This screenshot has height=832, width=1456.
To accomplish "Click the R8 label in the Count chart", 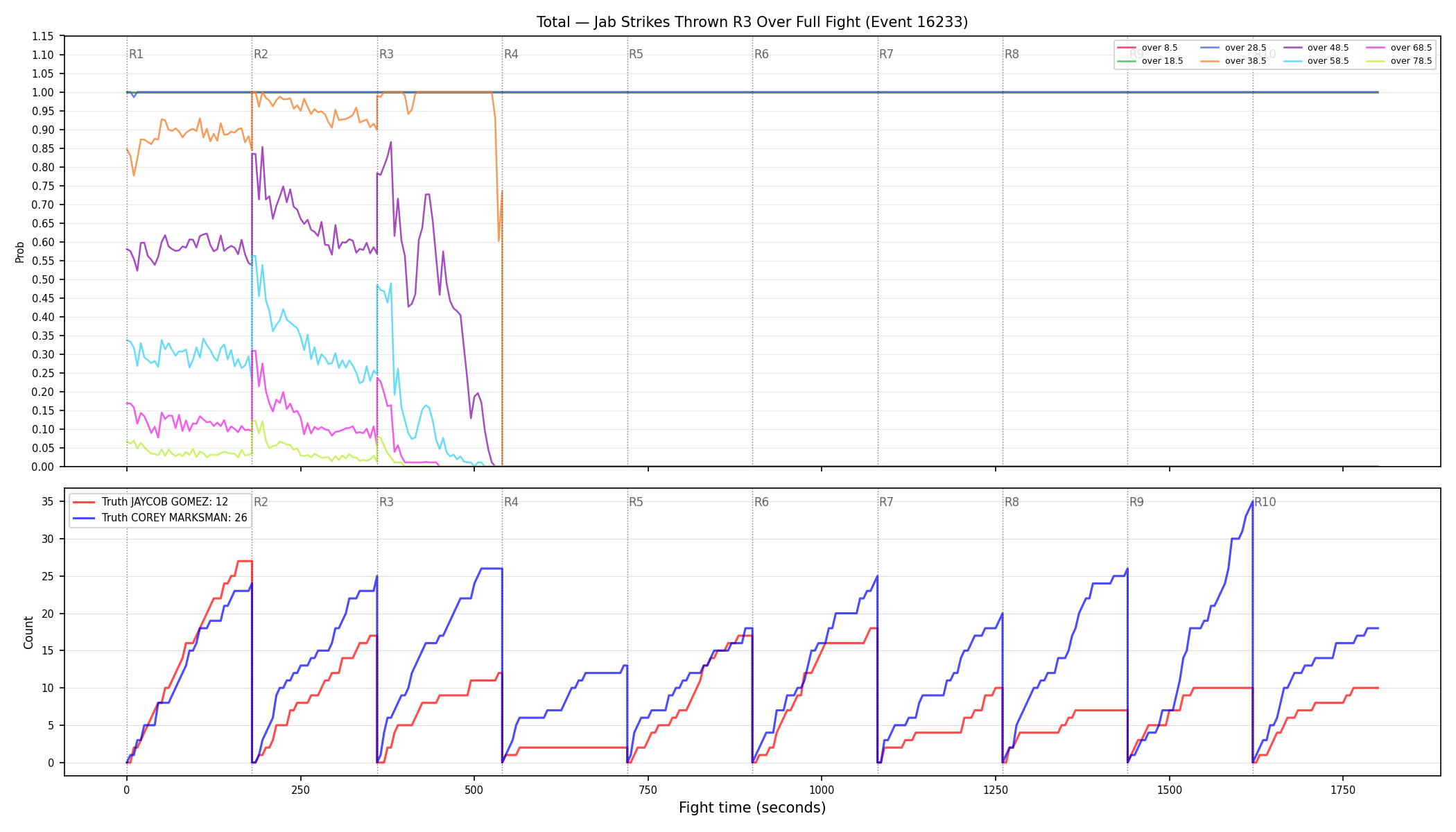I will coord(1012,502).
